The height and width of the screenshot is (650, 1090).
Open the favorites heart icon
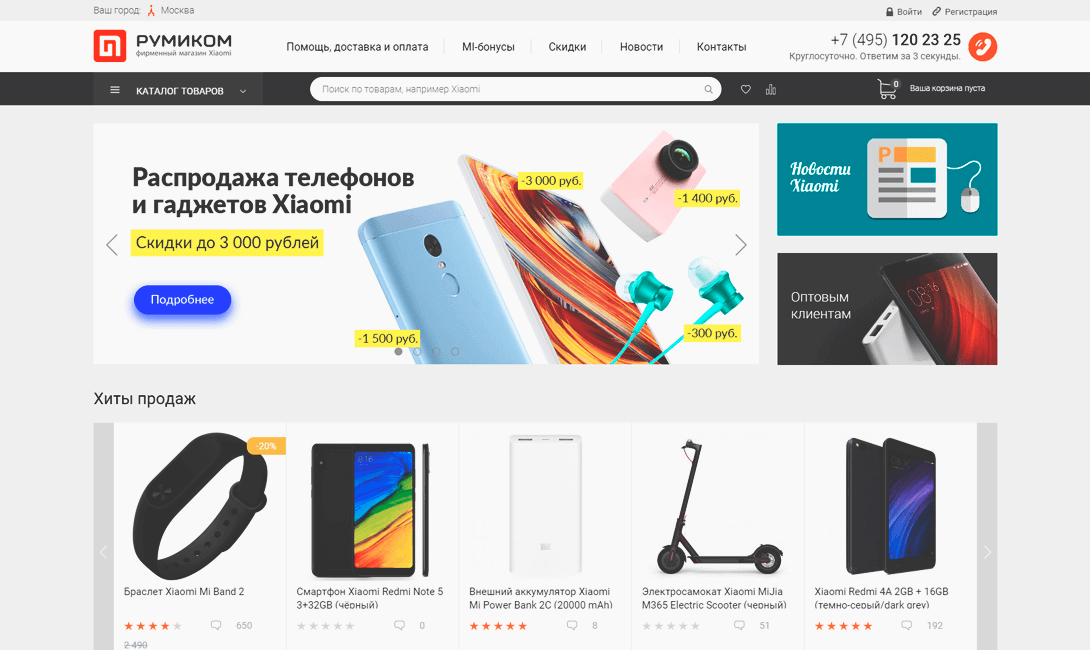tap(745, 89)
